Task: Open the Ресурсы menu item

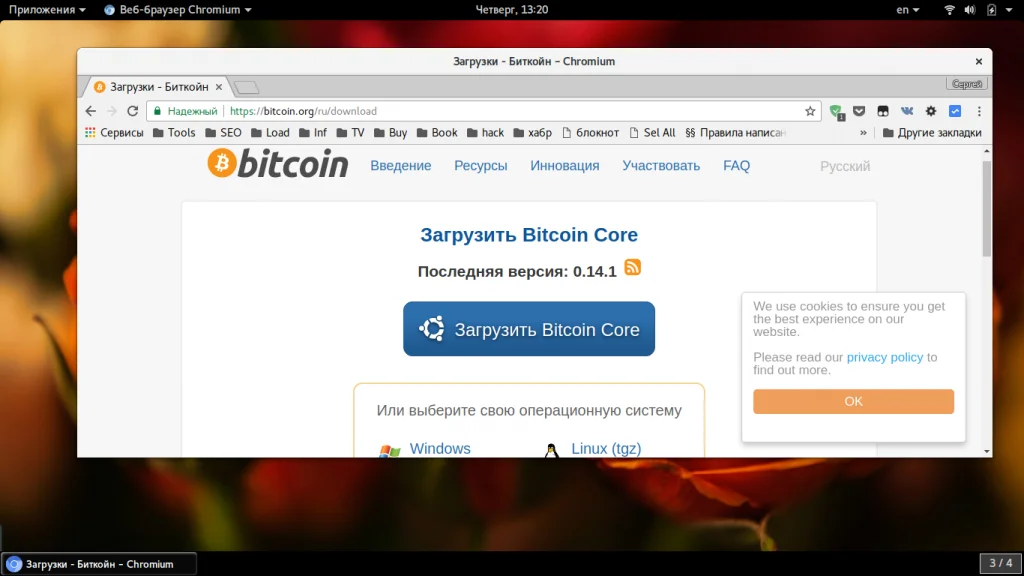Action: [481, 166]
